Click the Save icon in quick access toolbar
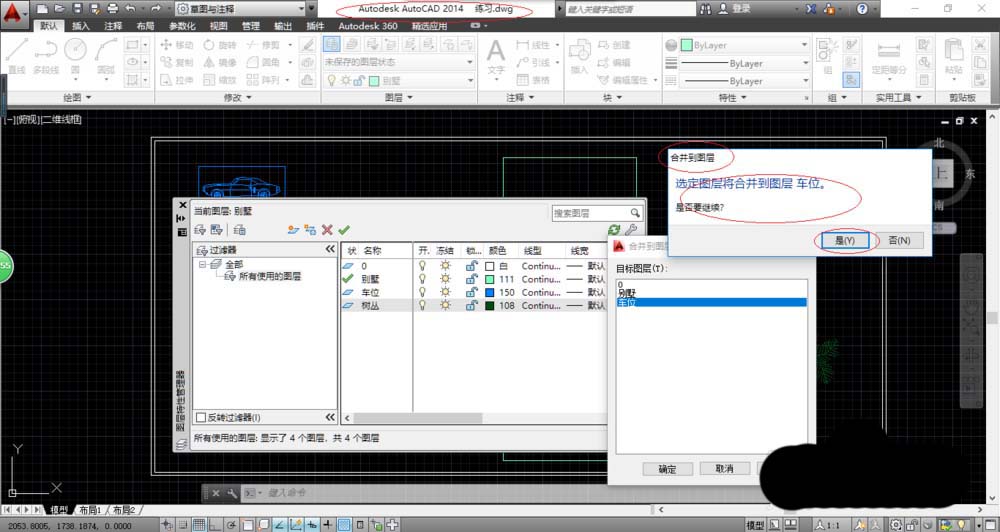 tap(77, 9)
